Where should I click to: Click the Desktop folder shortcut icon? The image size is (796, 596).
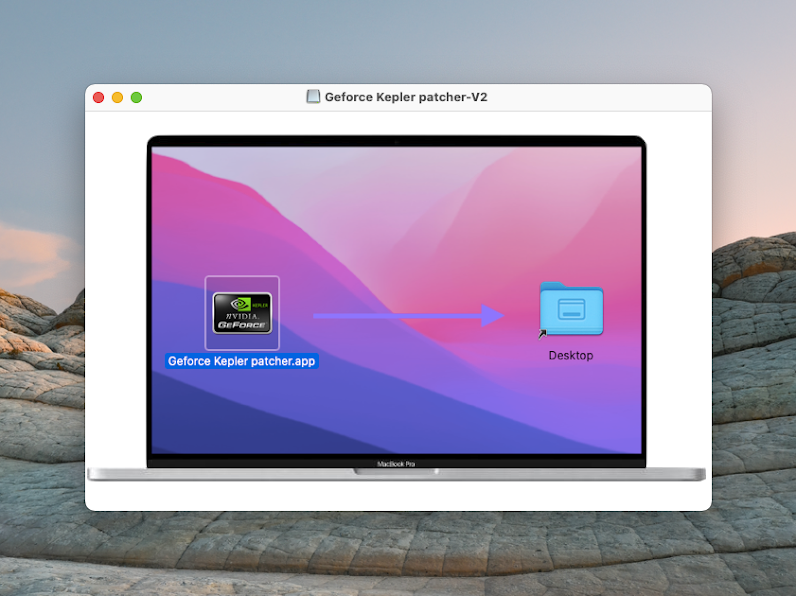point(571,311)
